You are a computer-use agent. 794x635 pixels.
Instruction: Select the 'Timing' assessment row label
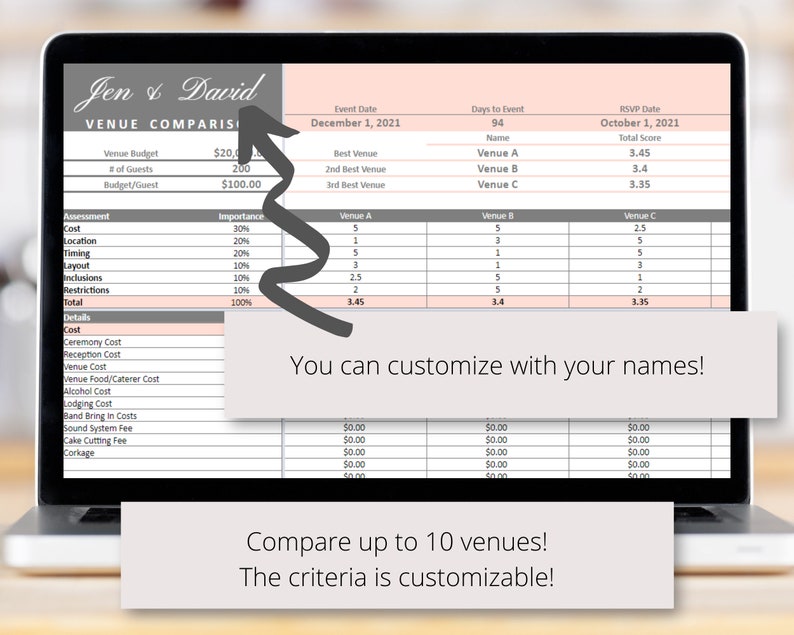click(76, 253)
